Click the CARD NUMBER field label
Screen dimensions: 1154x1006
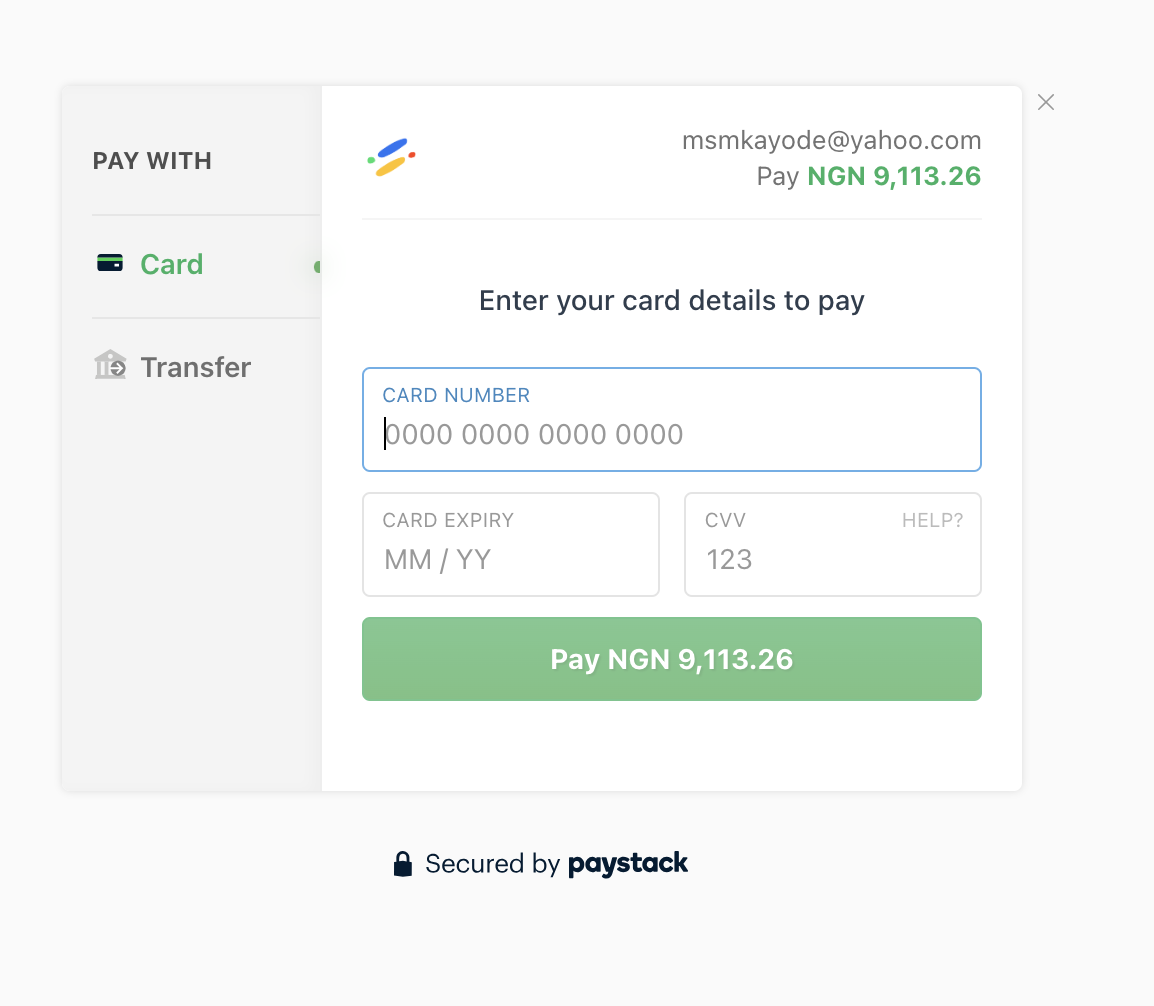point(456,395)
